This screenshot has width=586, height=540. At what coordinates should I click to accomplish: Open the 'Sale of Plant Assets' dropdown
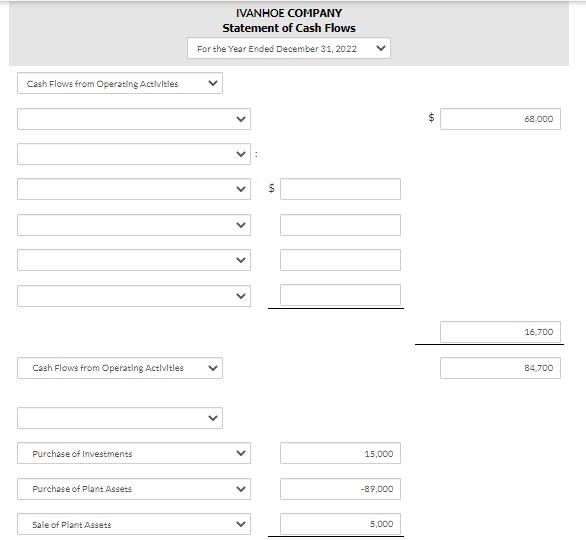[134, 524]
